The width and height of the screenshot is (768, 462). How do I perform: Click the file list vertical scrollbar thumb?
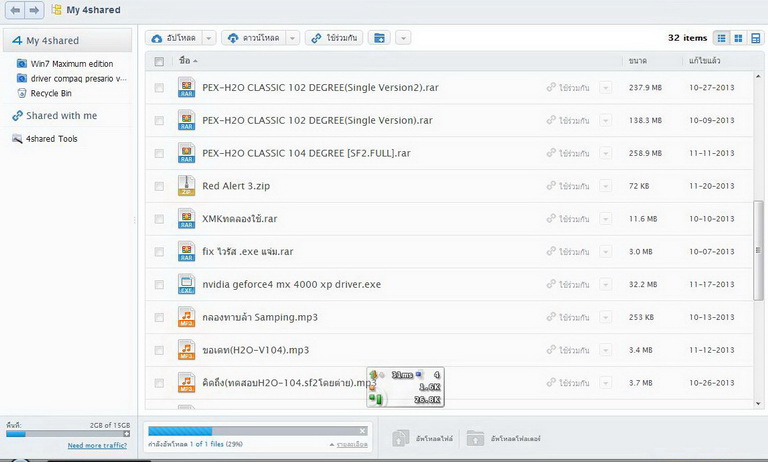(758, 250)
